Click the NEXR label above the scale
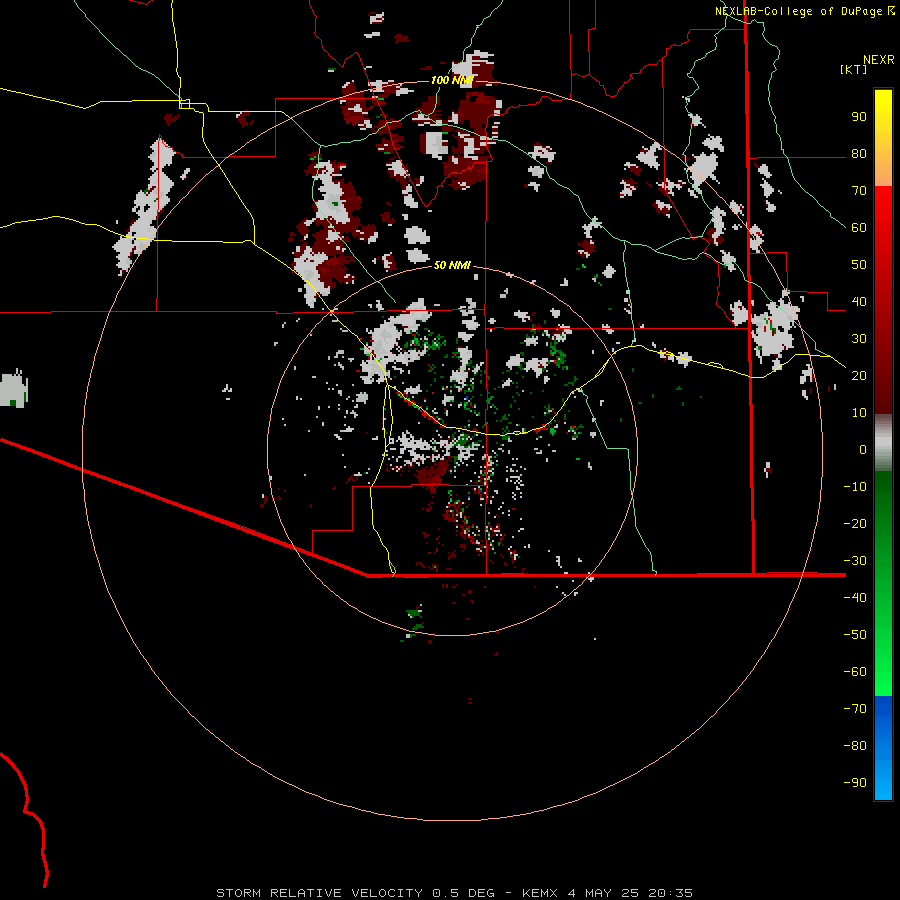Screen dimensions: 900x900 (x=879, y=60)
